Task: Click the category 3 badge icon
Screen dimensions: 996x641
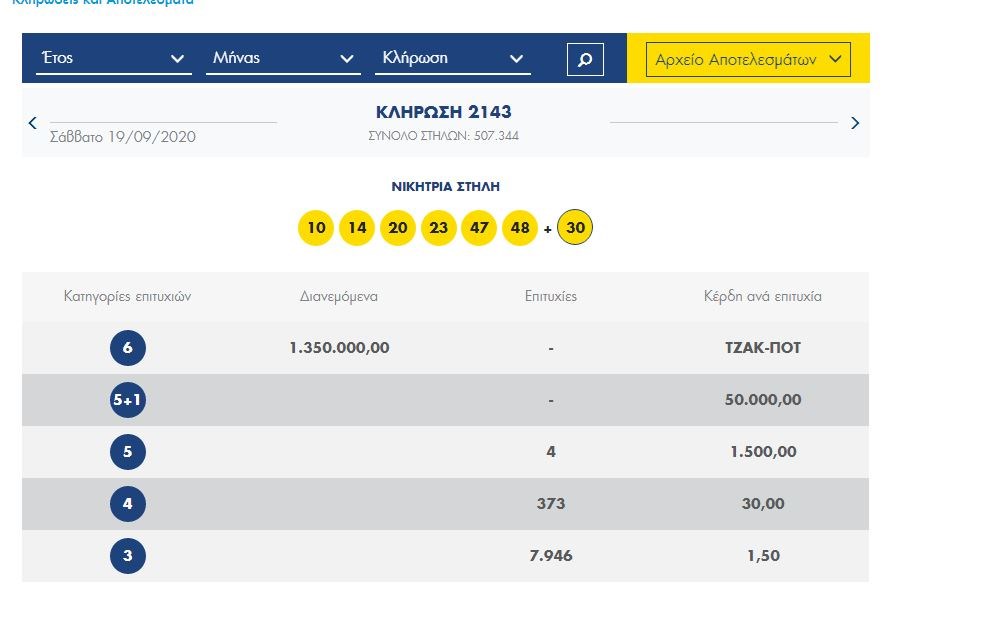Action: [x=128, y=556]
